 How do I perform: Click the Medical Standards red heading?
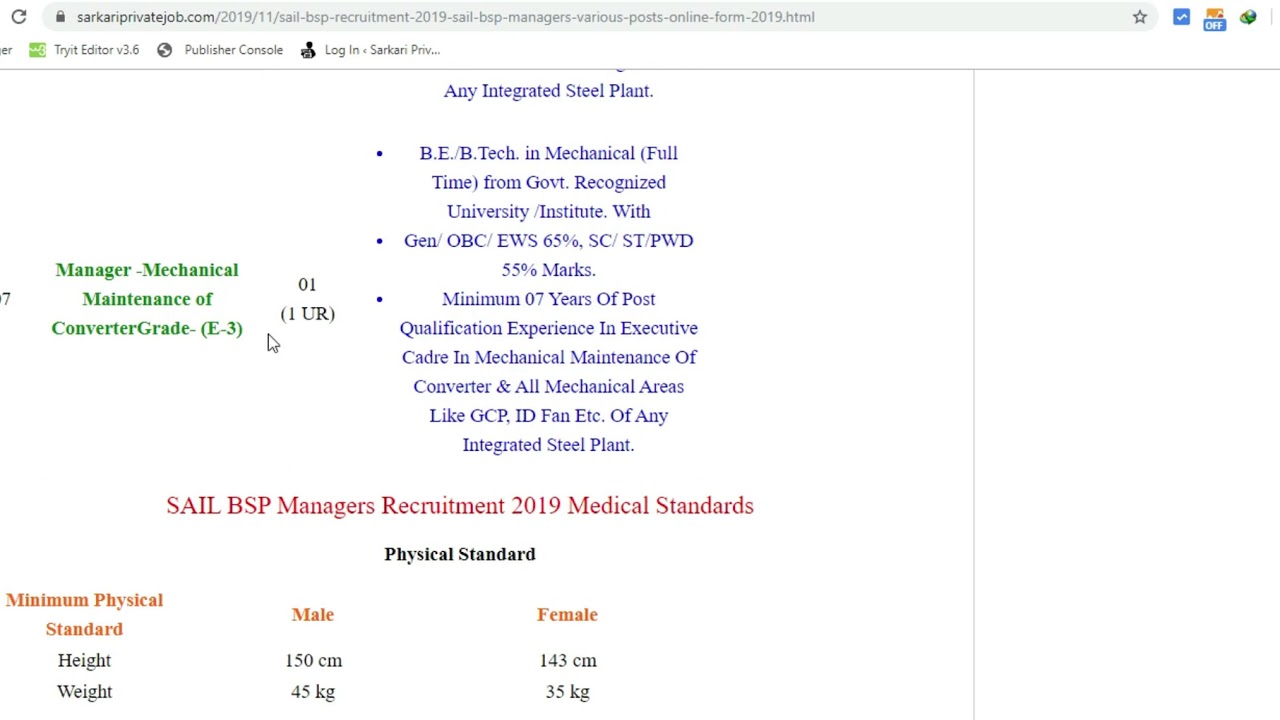460,506
